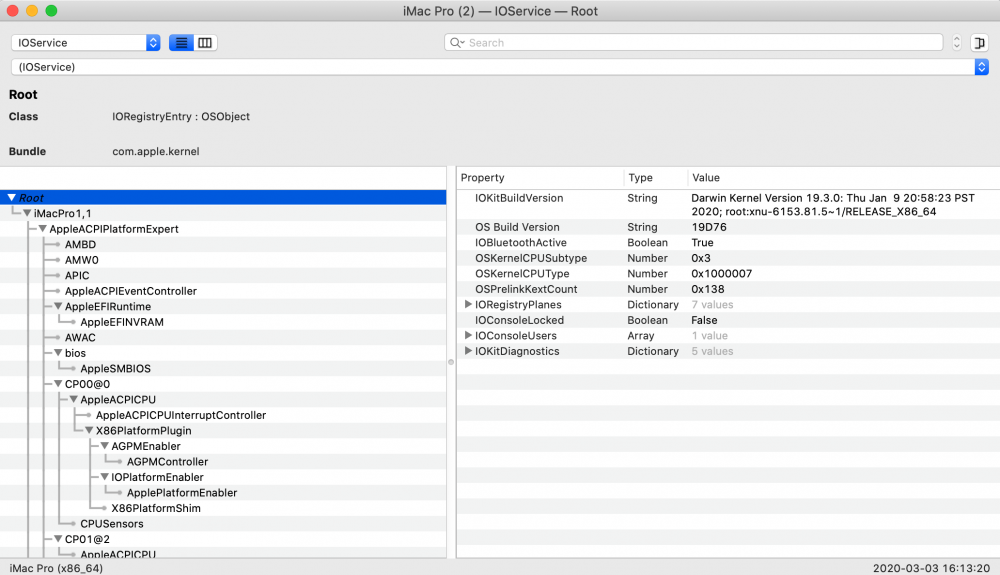This screenshot has width=1000, height=575.
Task: Sort by the Value column header
Action: (843, 178)
